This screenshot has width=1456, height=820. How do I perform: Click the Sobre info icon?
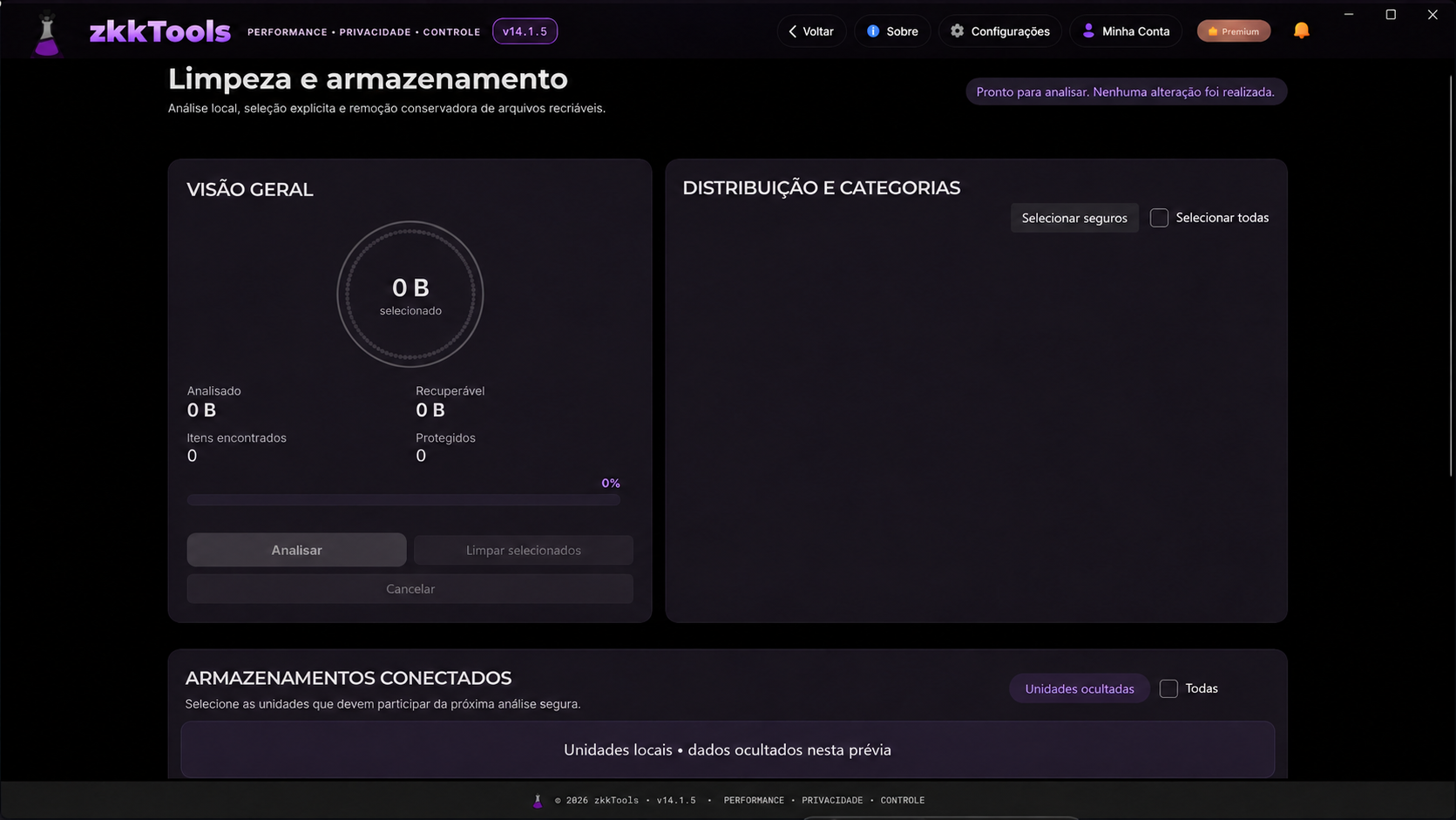pos(873,31)
